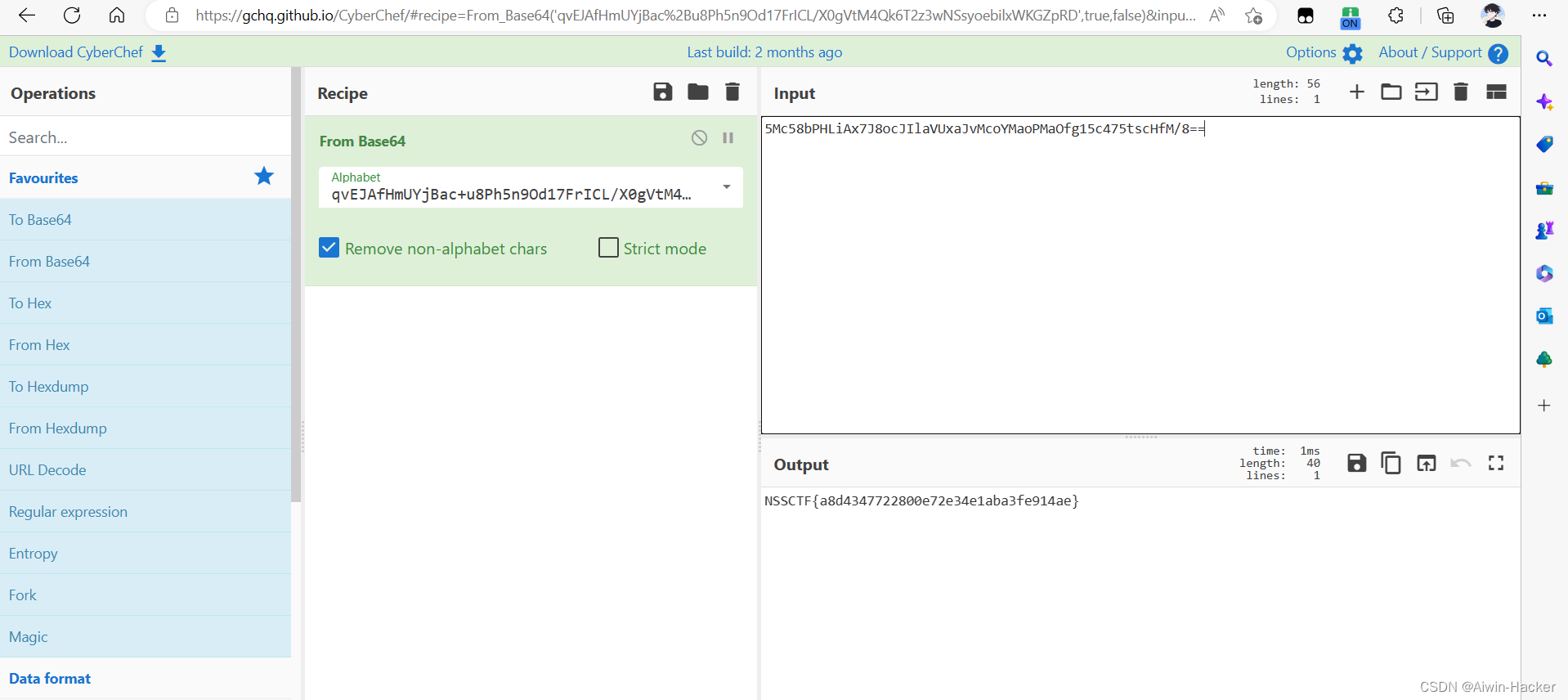Set breakpoint on From Base64 operation
Screen dimensions: 1568x700
click(x=728, y=137)
